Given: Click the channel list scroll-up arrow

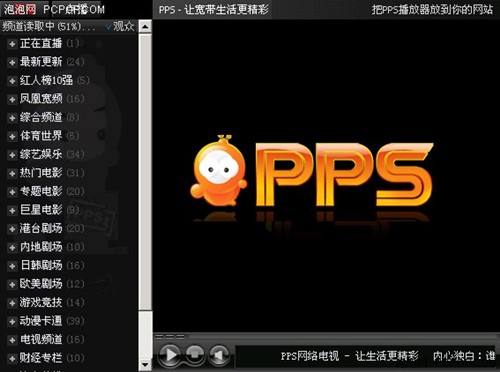Looking at the screenshot, I should coord(145,26).
